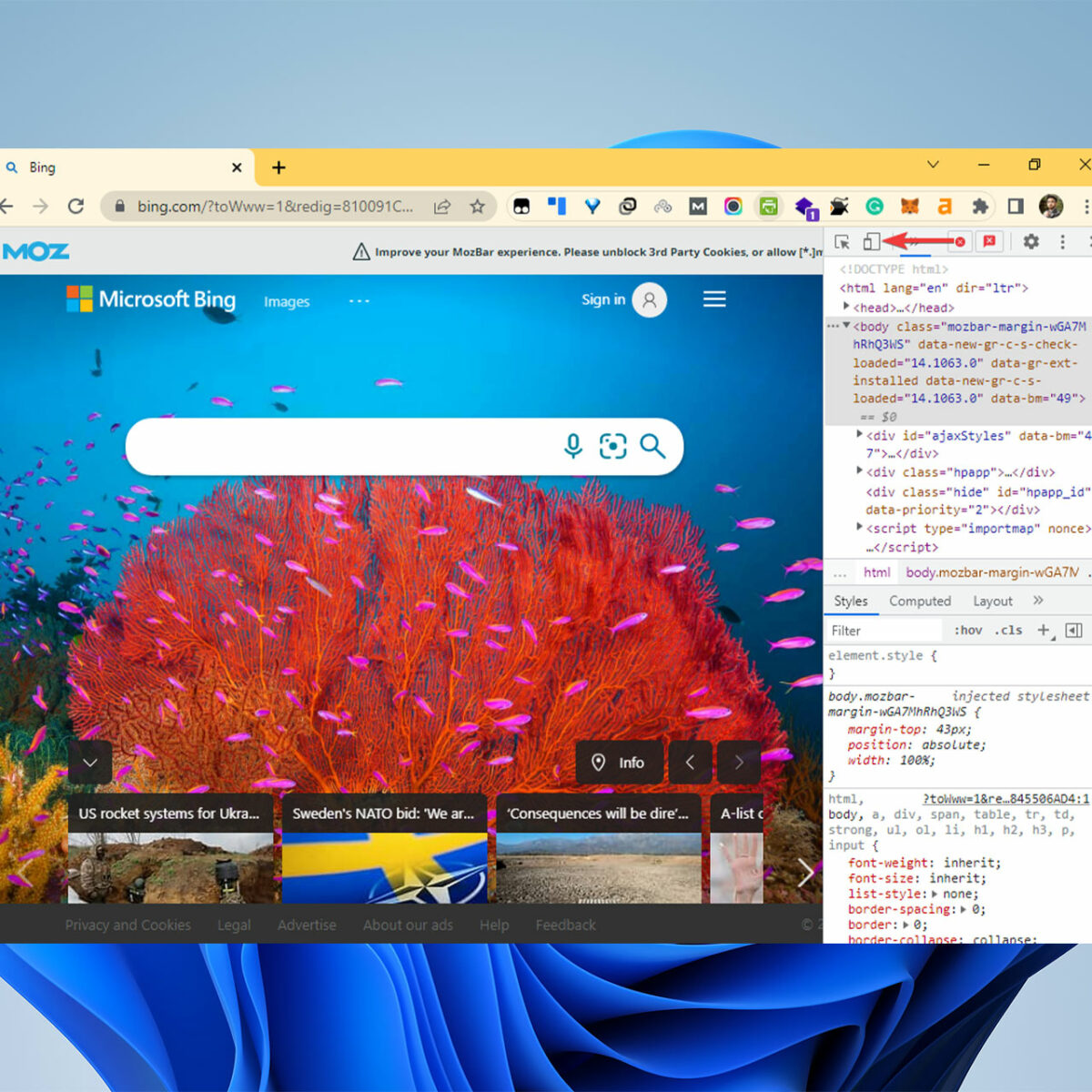Open DevTools settings gear
This screenshot has height=1092, width=1092.
click(1031, 242)
